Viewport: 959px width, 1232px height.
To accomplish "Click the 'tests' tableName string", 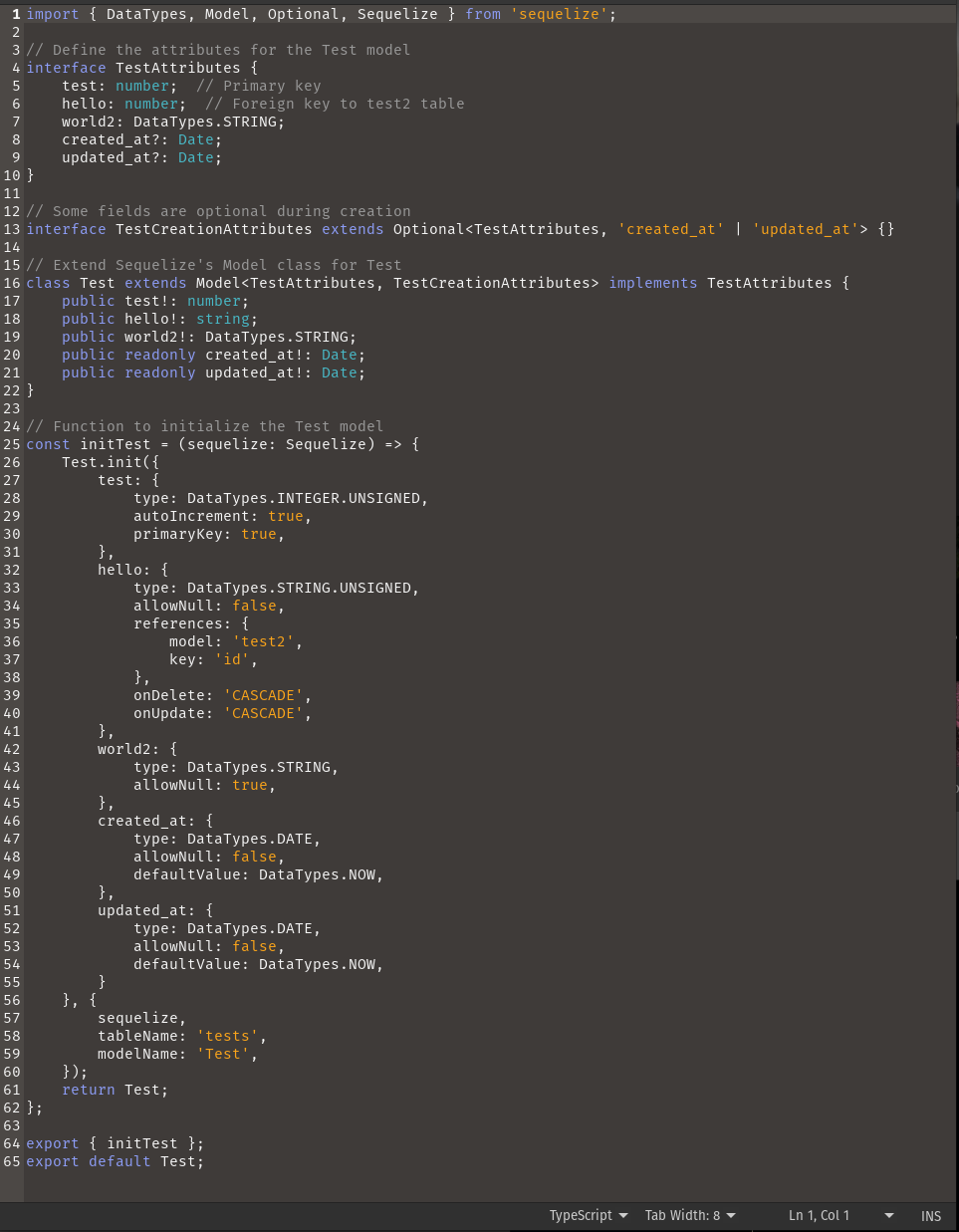I will point(227,1036).
